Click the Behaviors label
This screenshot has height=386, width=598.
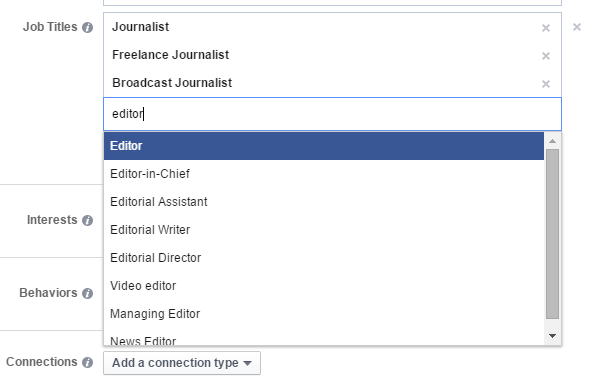click(x=48, y=293)
